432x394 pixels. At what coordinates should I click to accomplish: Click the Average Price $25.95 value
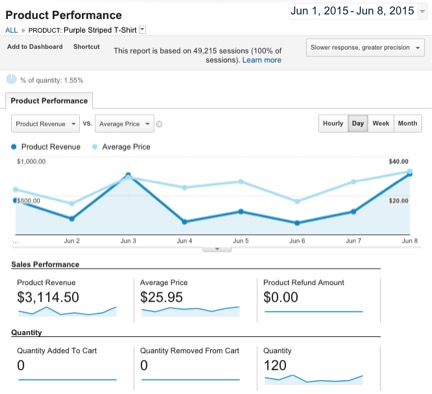[161, 297]
